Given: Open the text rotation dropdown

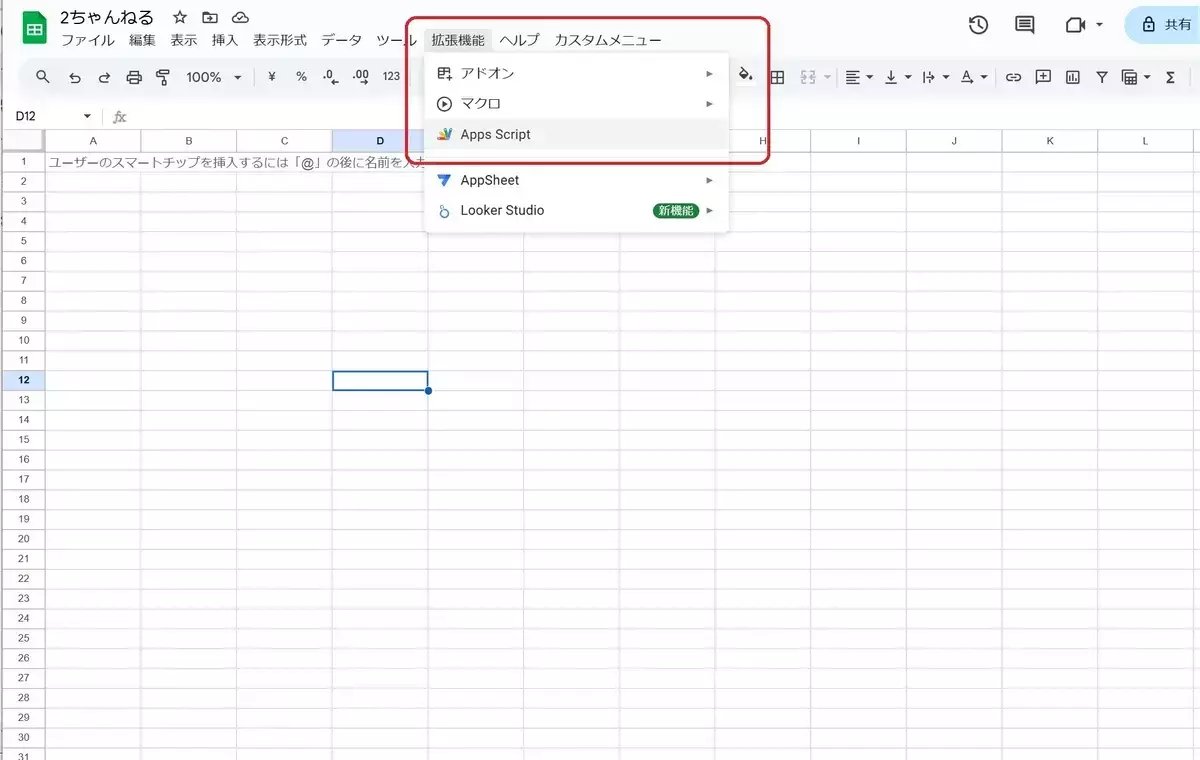Looking at the screenshot, I should 973,77.
